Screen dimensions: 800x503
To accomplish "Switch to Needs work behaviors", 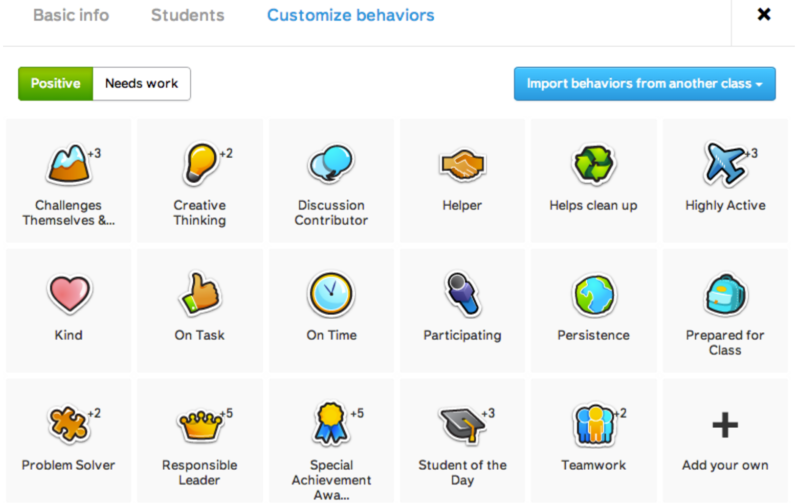I will pos(141,84).
